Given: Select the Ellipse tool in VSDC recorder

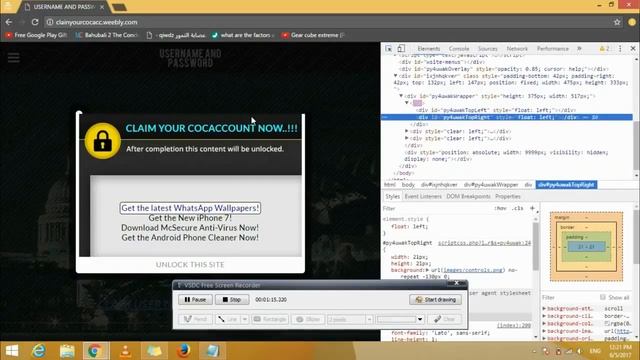Looking at the screenshot, I should point(308,319).
